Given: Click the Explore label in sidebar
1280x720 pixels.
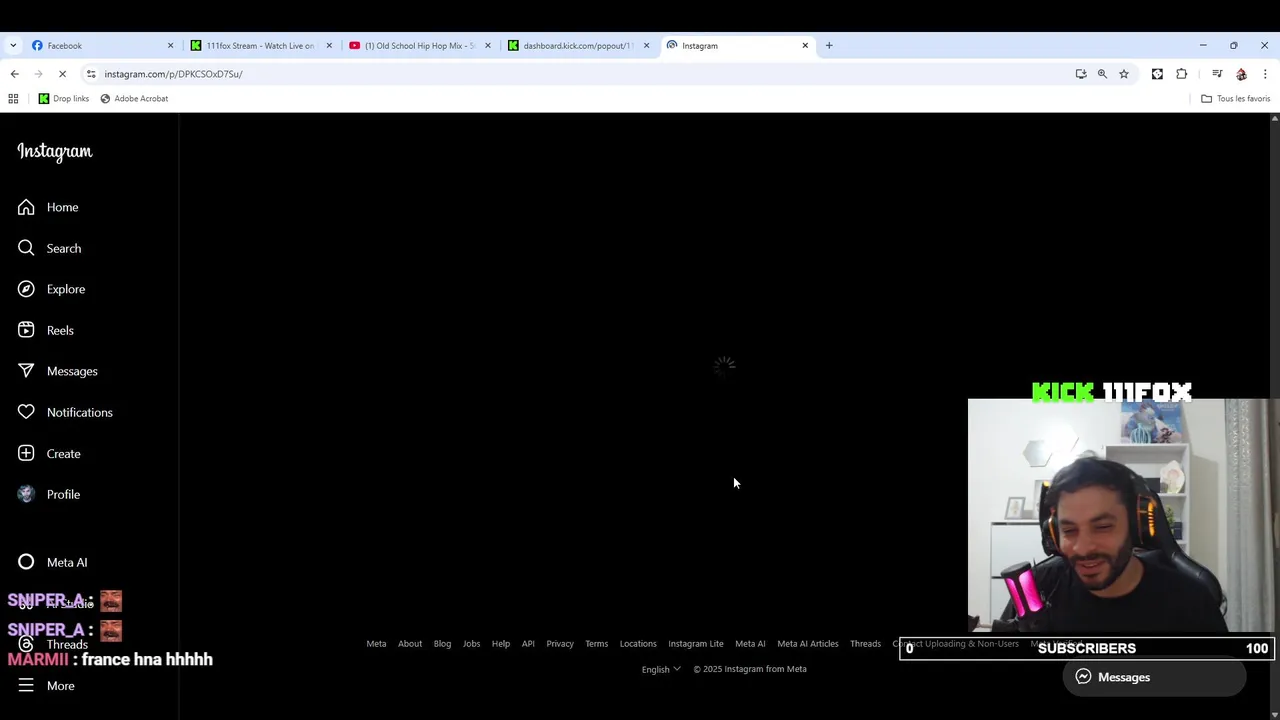Looking at the screenshot, I should 66,289.
